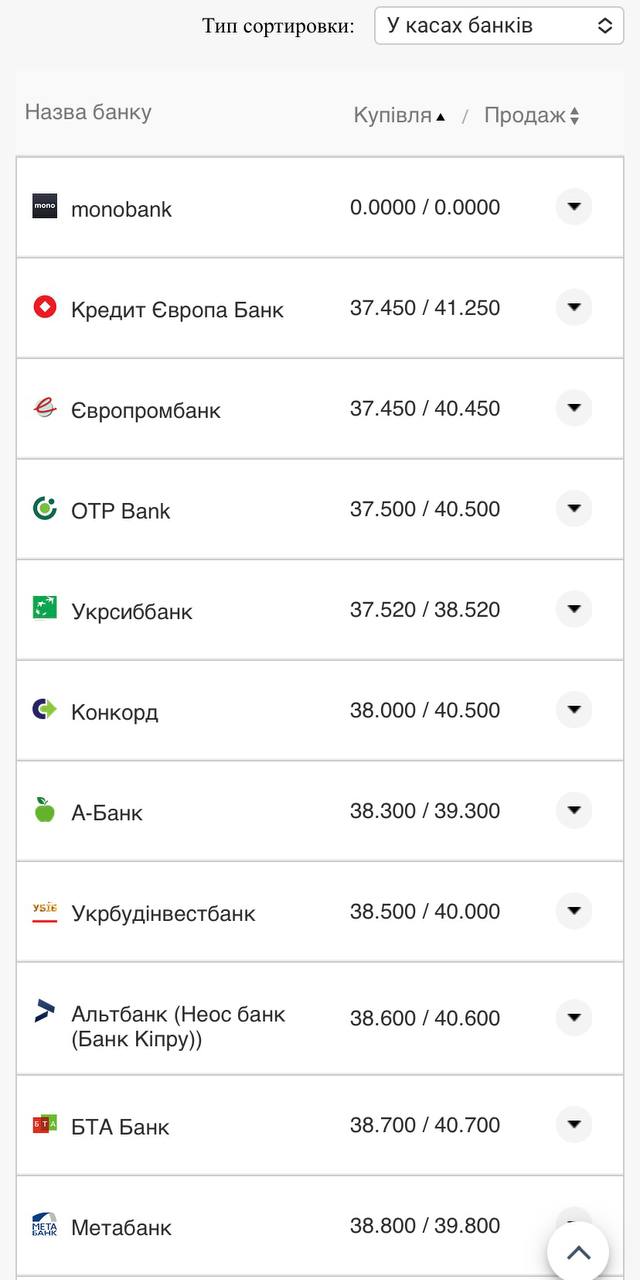640x1280 pixels.
Task: Click the monobank logo icon
Action: point(44,207)
